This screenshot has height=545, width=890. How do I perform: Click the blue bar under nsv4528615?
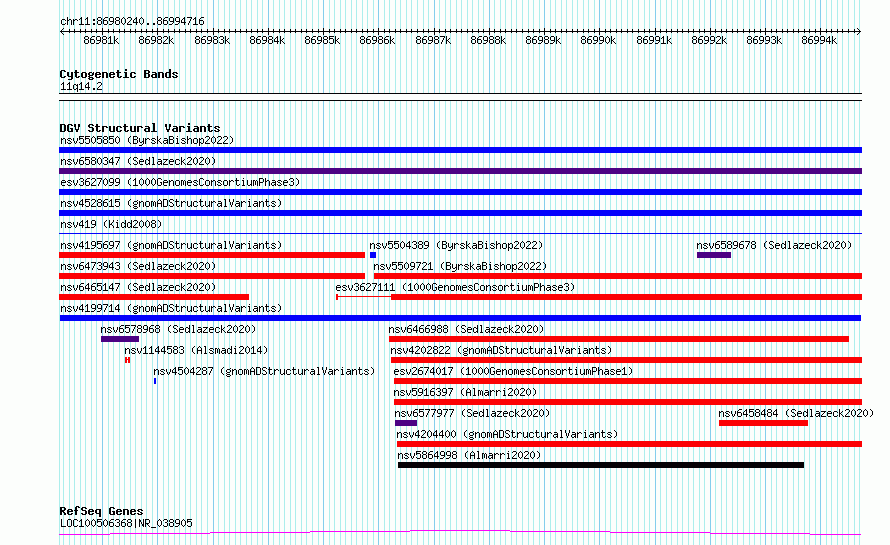coord(460,213)
